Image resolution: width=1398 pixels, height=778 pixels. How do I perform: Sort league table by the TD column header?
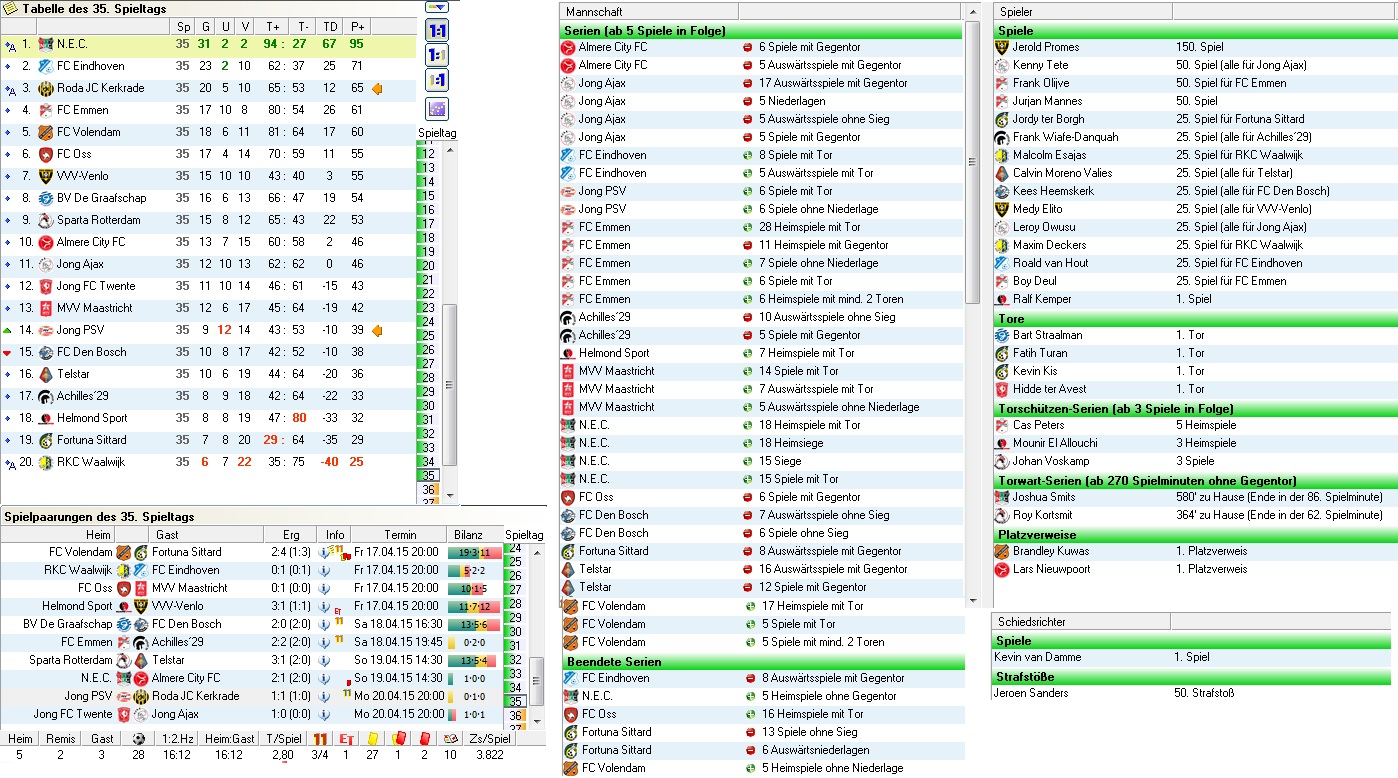(x=329, y=27)
